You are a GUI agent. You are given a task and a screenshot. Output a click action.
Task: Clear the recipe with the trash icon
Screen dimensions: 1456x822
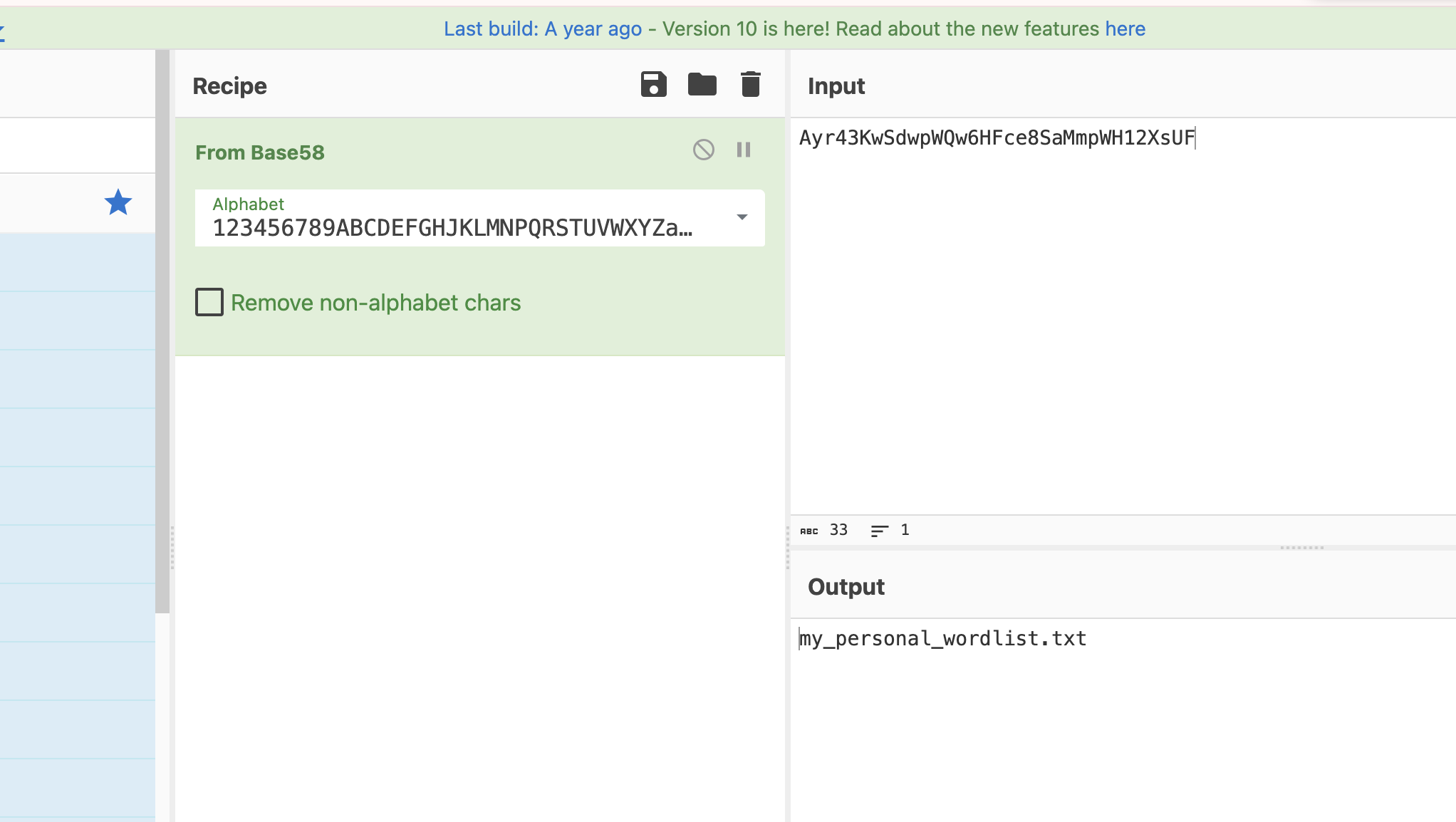click(x=750, y=84)
